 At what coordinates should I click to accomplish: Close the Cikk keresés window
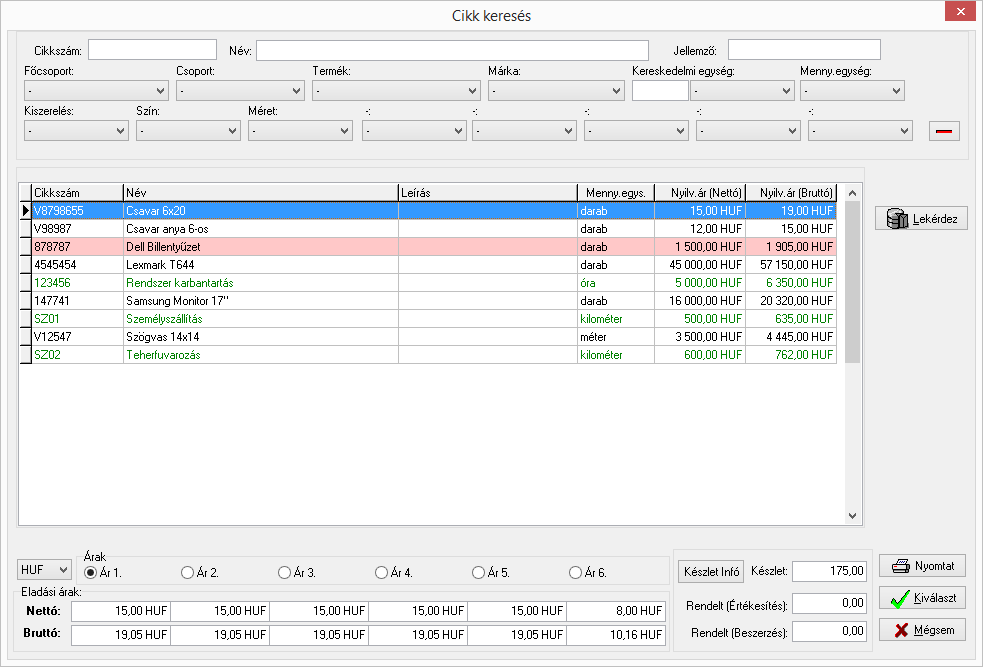[961, 12]
